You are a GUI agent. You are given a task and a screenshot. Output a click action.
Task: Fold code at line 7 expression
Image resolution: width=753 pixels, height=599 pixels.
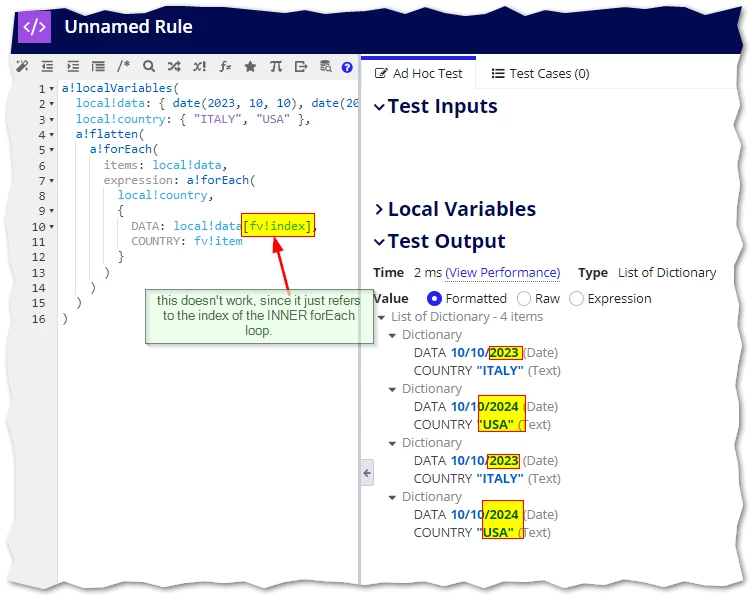point(52,181)
